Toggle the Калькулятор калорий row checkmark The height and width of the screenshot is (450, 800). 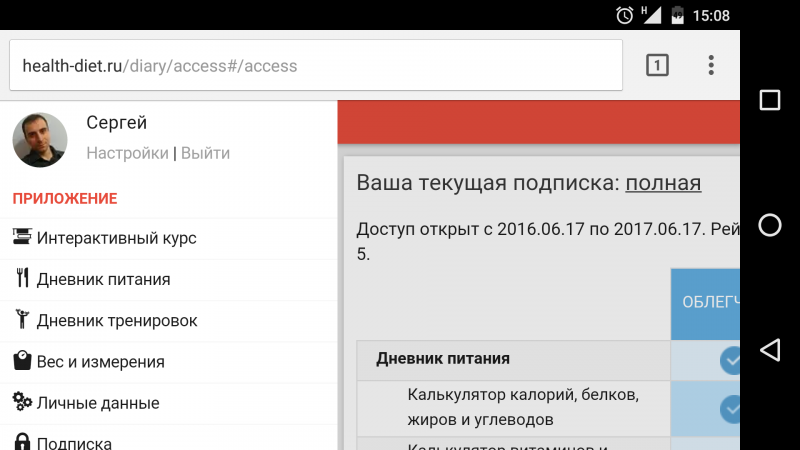point(733,408)
